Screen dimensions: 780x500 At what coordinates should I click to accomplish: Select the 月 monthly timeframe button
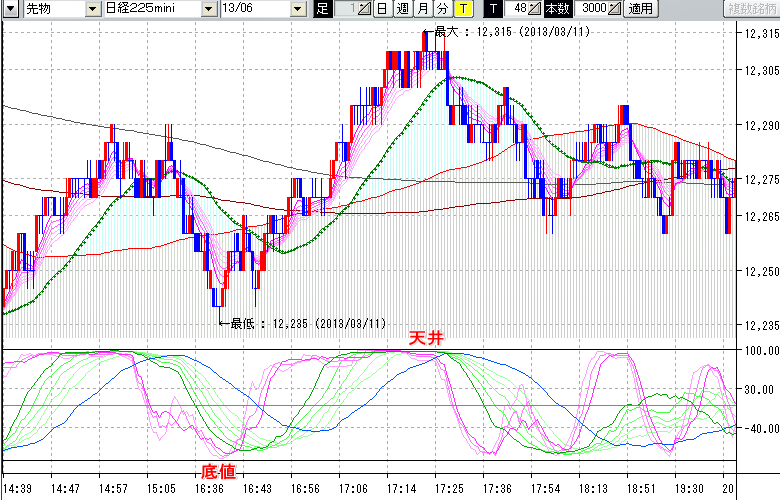422,9
